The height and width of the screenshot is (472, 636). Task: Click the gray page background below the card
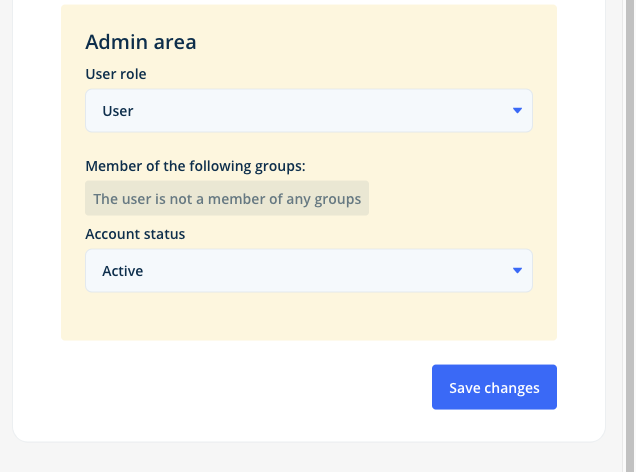[309, 457]
